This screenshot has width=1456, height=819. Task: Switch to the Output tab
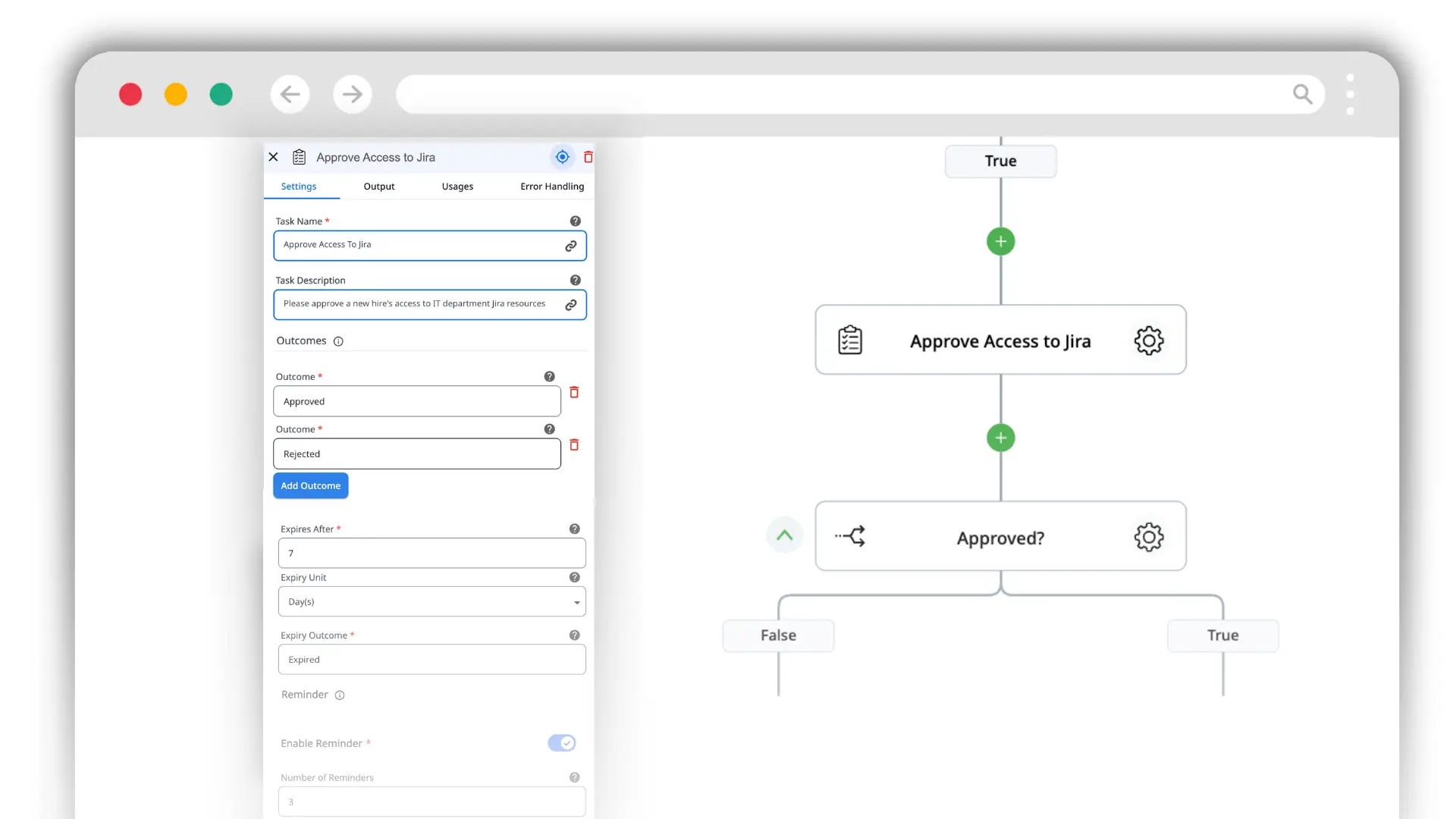tap(379, 187)
